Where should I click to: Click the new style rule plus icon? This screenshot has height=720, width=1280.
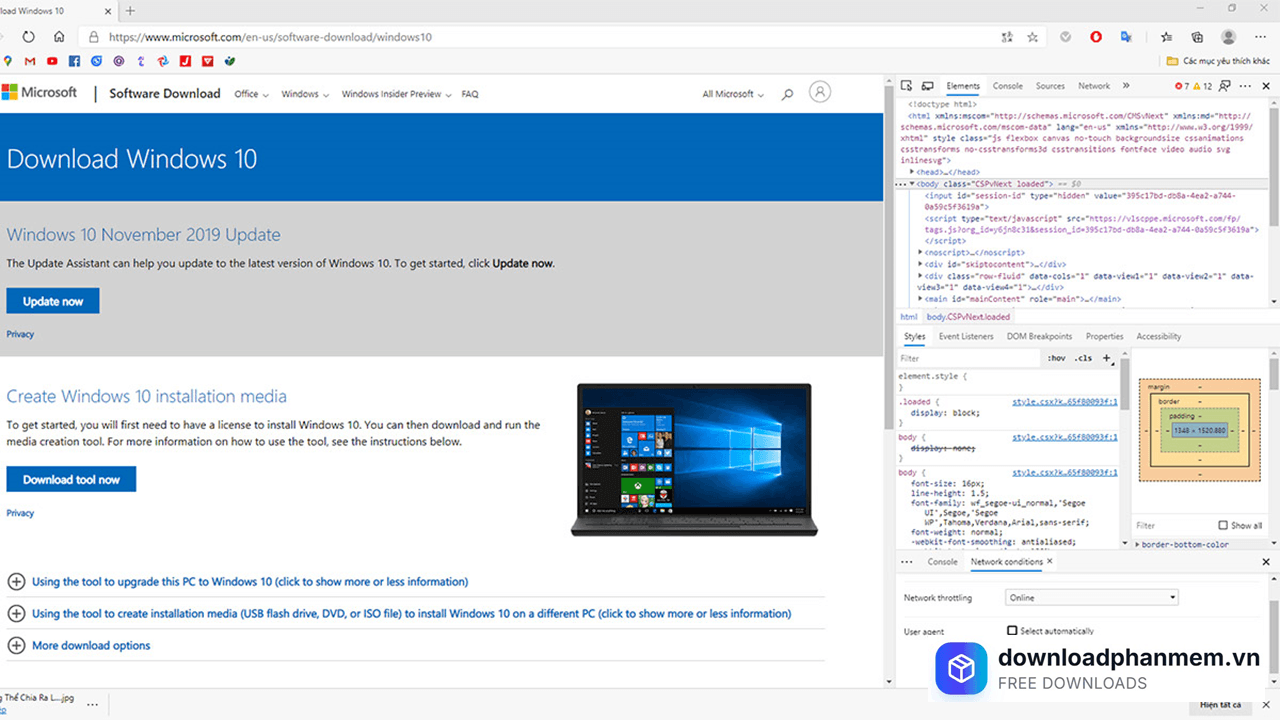pos(1106,358)
